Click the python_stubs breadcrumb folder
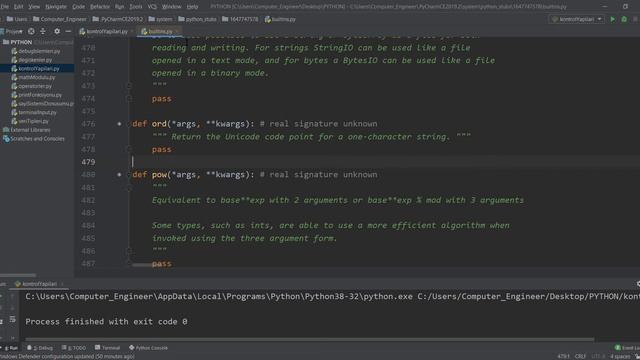Image resolution: width=640 pixels, height=360 pixels. (x=198, y=19)
